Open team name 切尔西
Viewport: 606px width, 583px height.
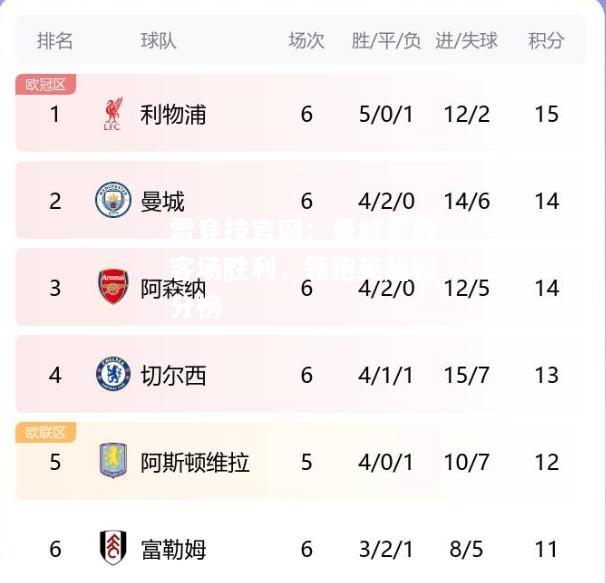[173, 375]
